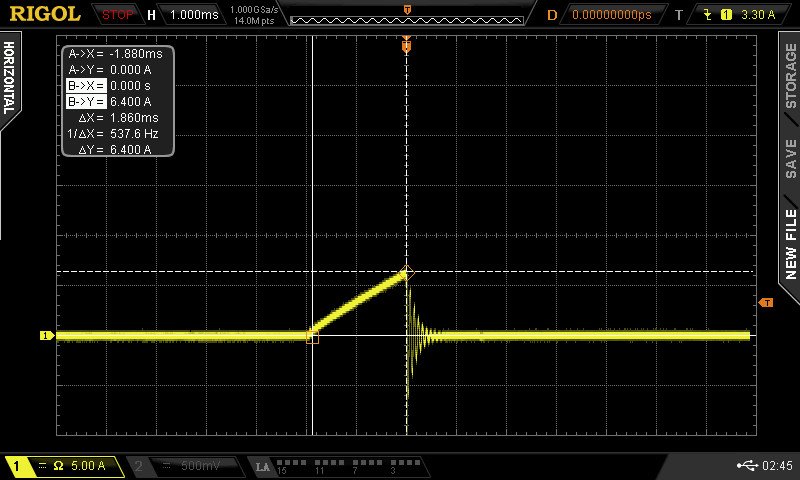Image resolution: width=800 pixels, height=480 pixels.
Task: Select the channel 1 ground marker
Action: pyautogui.click(x=45, y=336)
